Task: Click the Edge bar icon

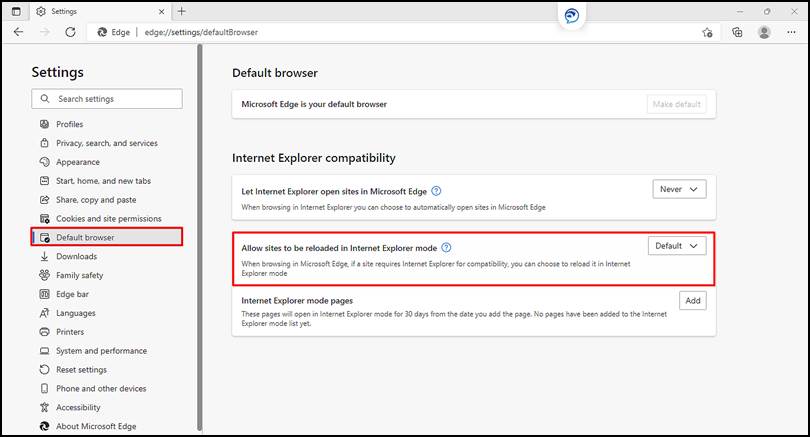Action: click(44, 294)
